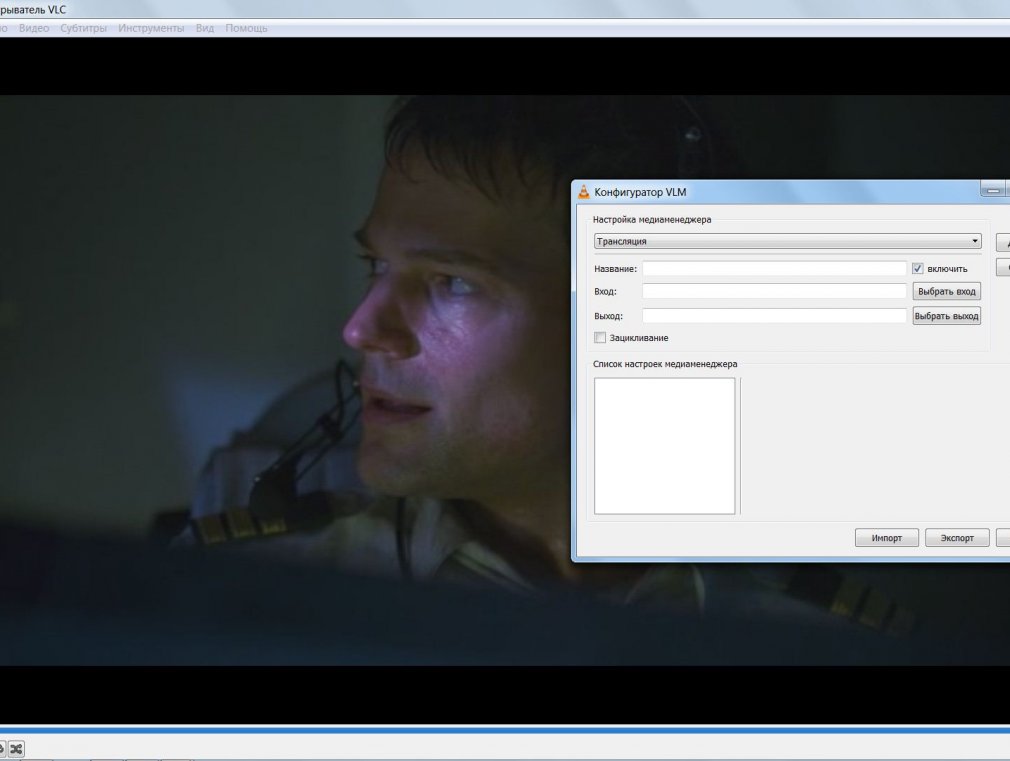This screenshot has height=761, width=1010.
Task: Click the "Список настроек медиаменеджера" label
Action: click(665, 364)
